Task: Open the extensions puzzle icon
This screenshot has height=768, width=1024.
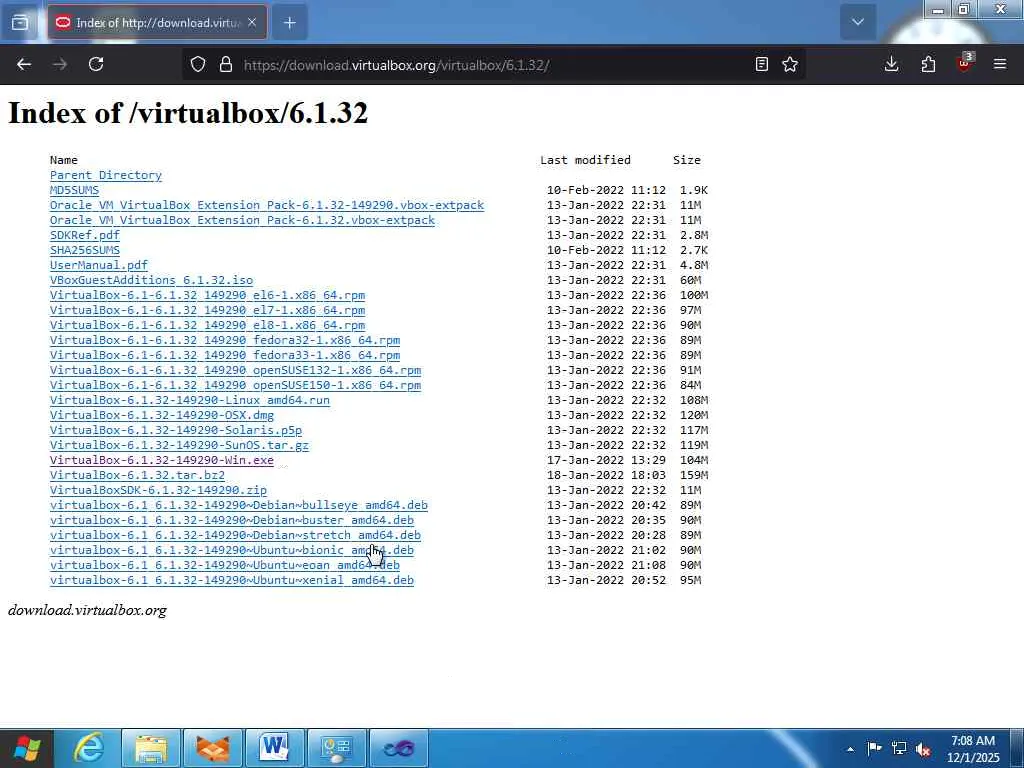Action: point(928,64)
